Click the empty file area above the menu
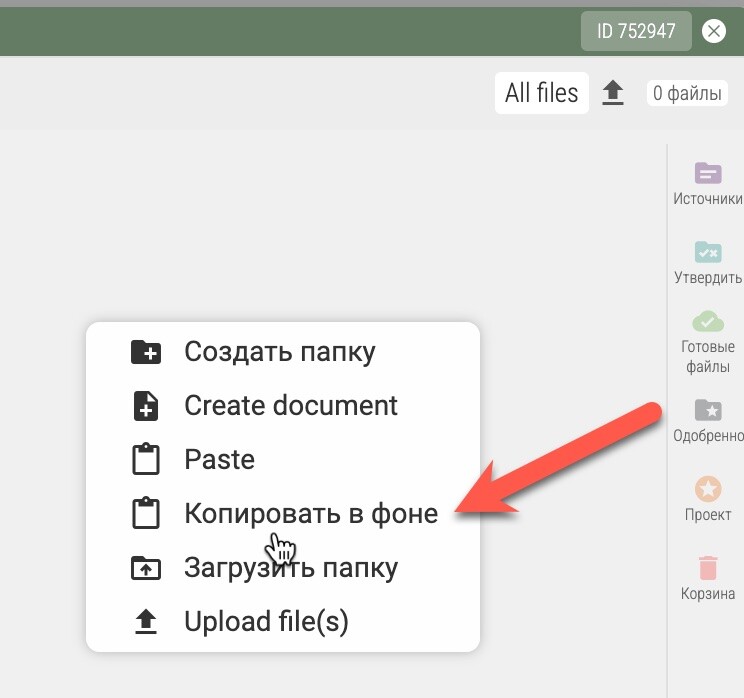Image resolution: width=744 pixels, height=698 pixels. (x=300, y=230)
